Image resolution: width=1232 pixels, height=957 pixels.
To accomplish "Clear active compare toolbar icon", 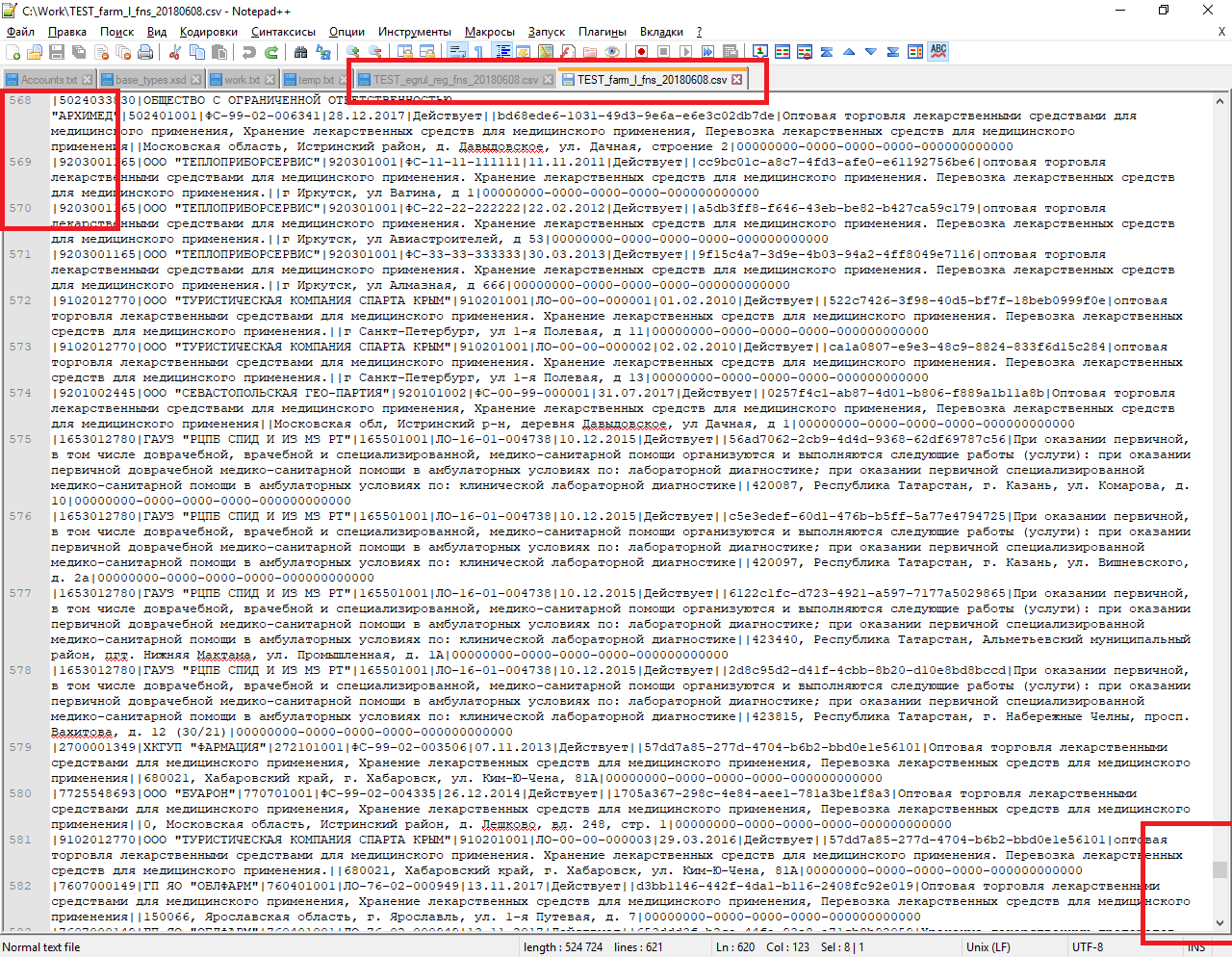I will pyautogui.click(x=805, y=52).
